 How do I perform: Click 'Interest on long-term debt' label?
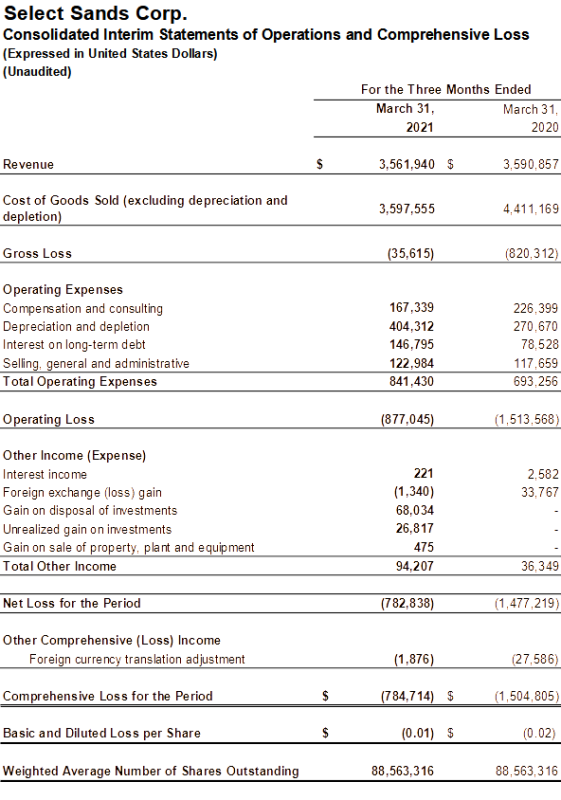click(74, 345)
